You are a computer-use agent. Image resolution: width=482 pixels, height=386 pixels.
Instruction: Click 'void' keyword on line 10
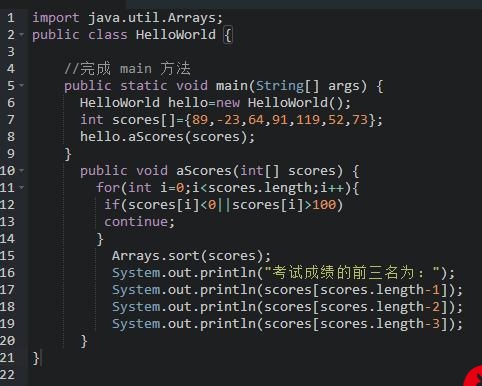pos(152,171)
